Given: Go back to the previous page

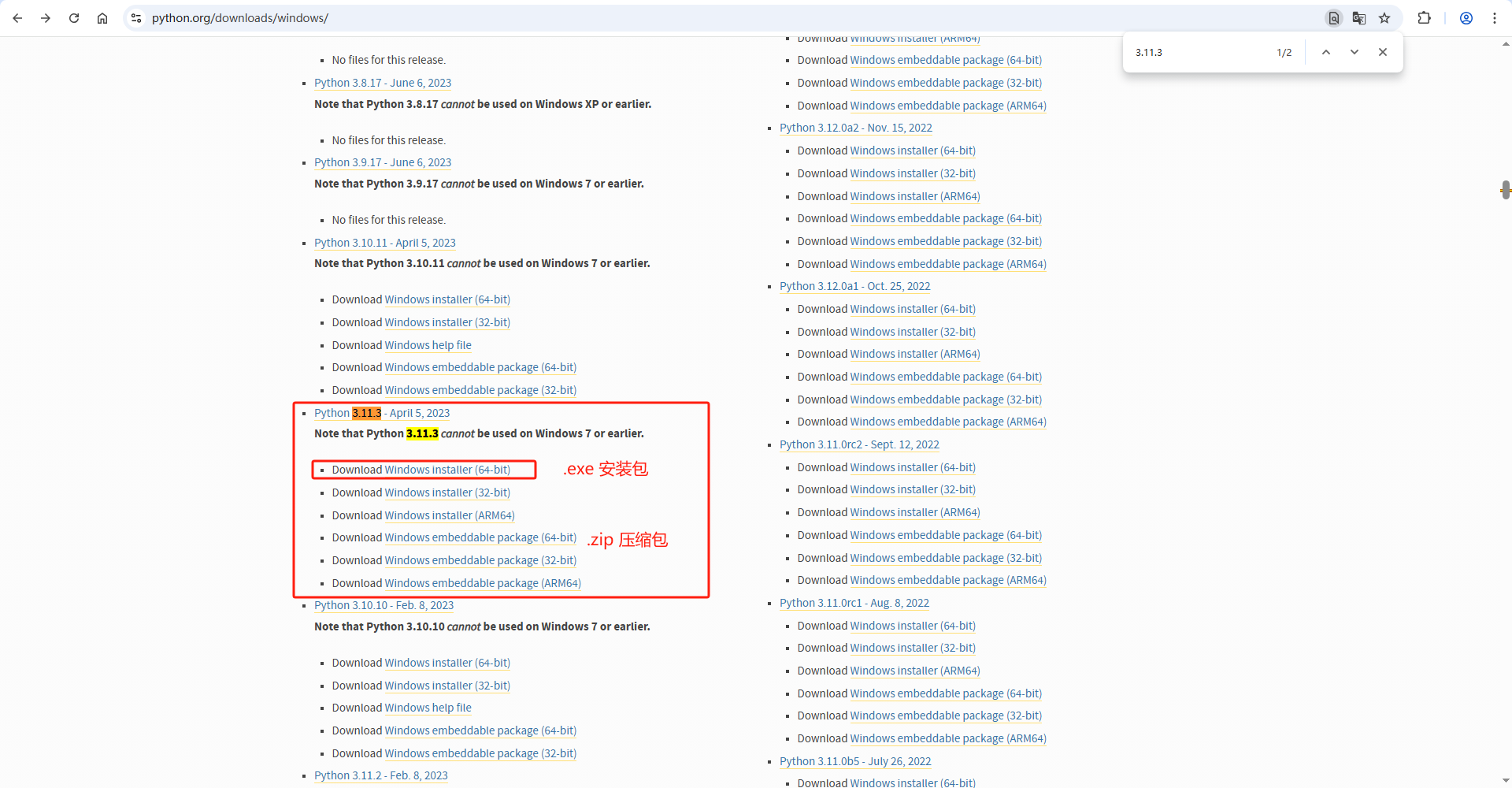Looking at the screenshot, I should point(17,18).
